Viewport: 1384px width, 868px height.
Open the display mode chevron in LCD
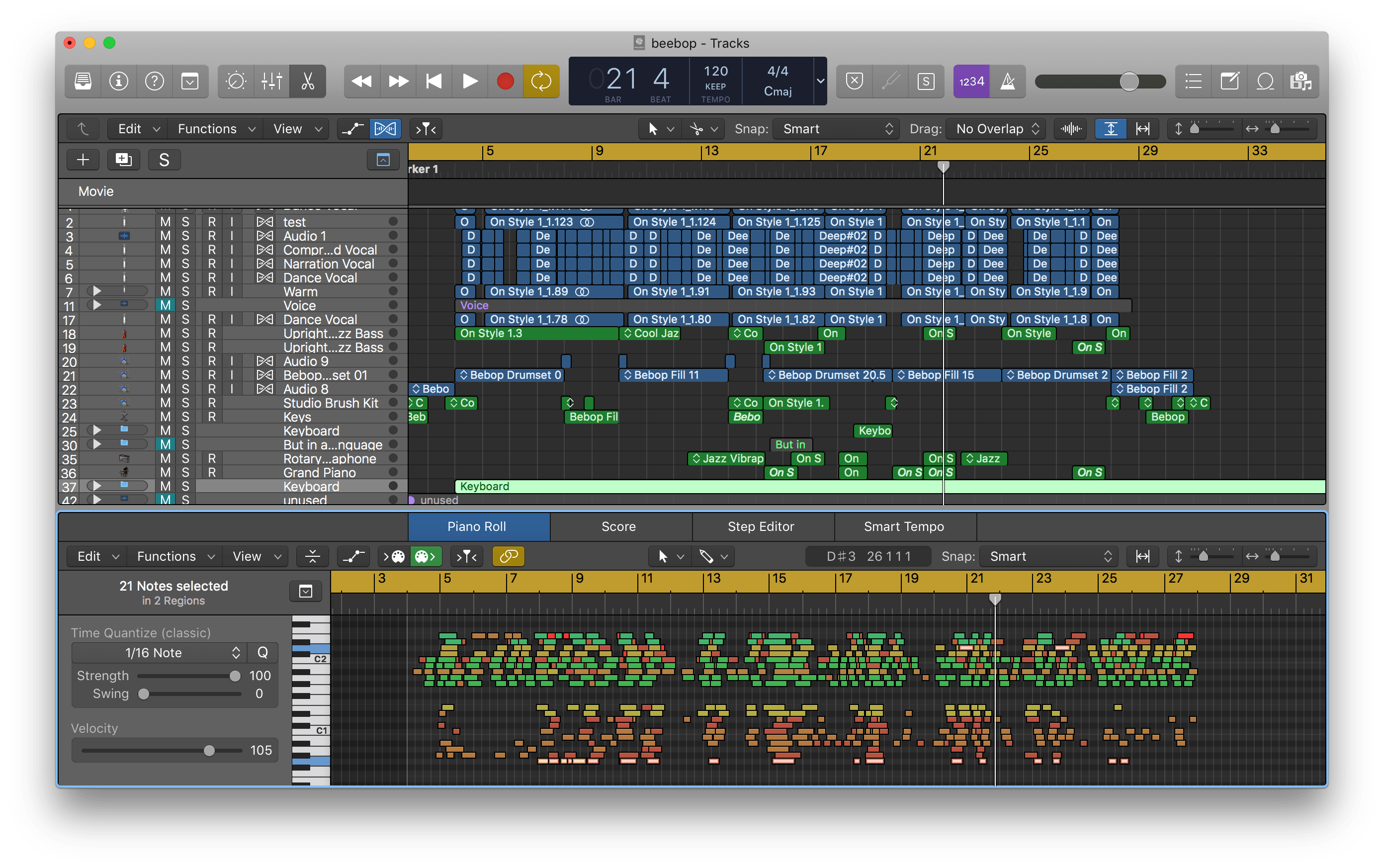tap(820, 81)
